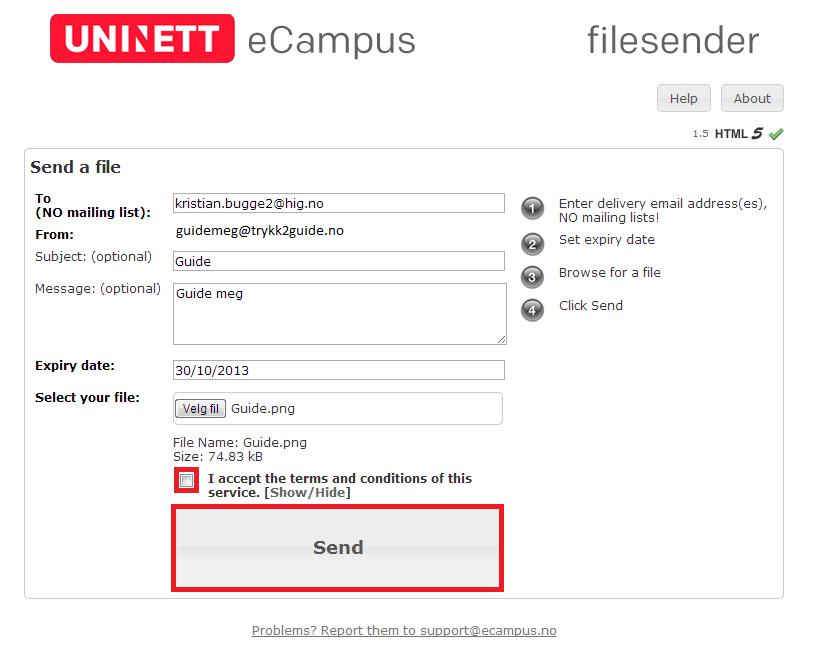Click the UNINETT red logo
Screen dimensions: 815x657
point(142,38)
